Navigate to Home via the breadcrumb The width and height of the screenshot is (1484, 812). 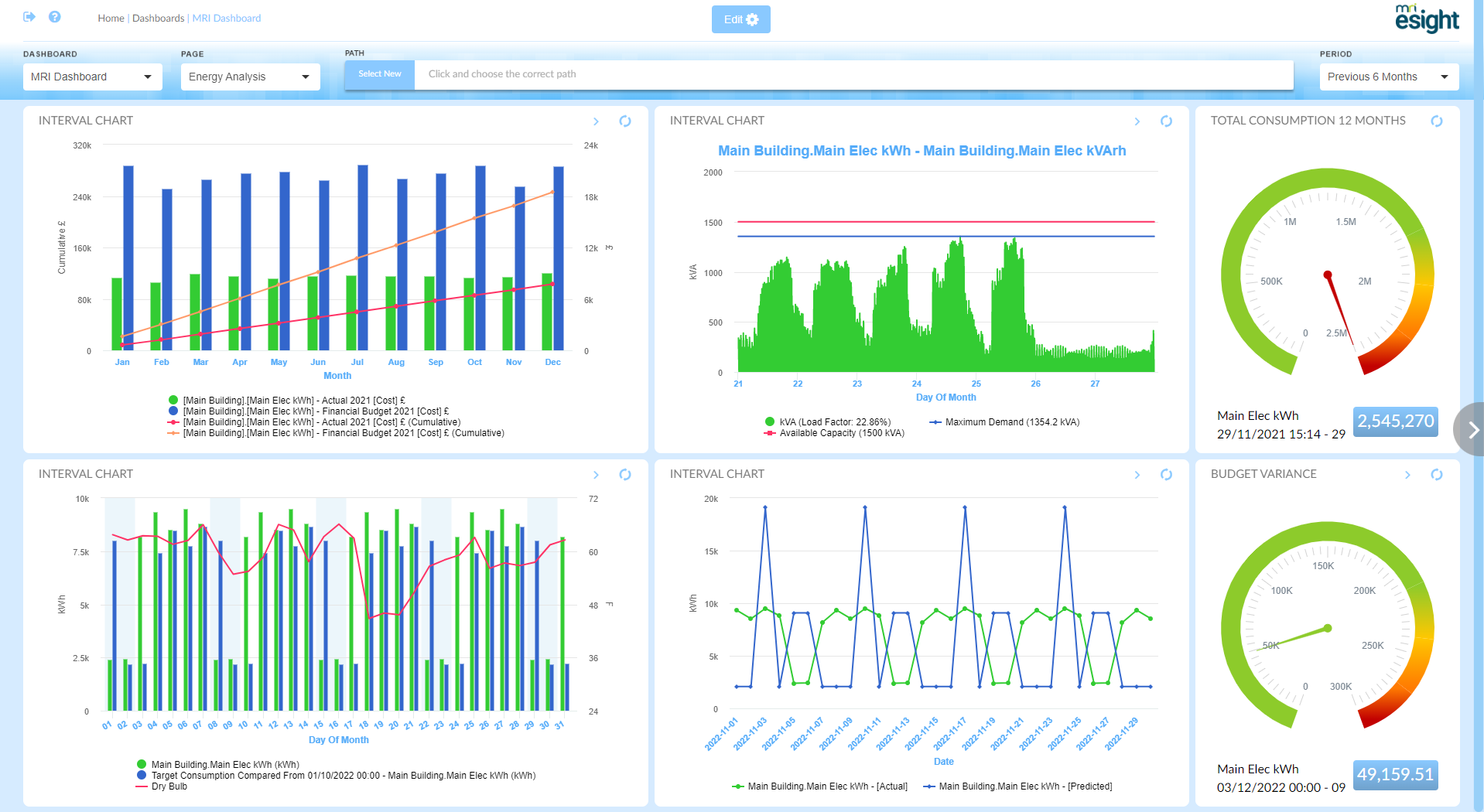[111, 18]
